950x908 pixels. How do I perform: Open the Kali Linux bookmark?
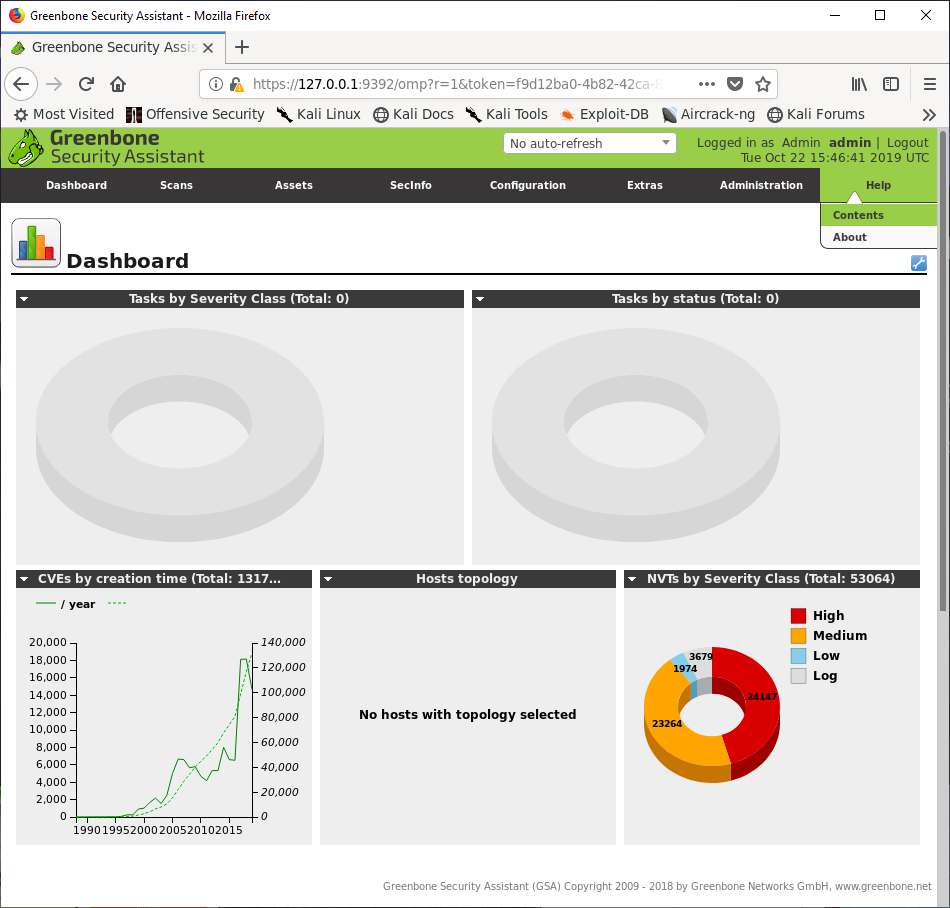(x=319, y=114)
